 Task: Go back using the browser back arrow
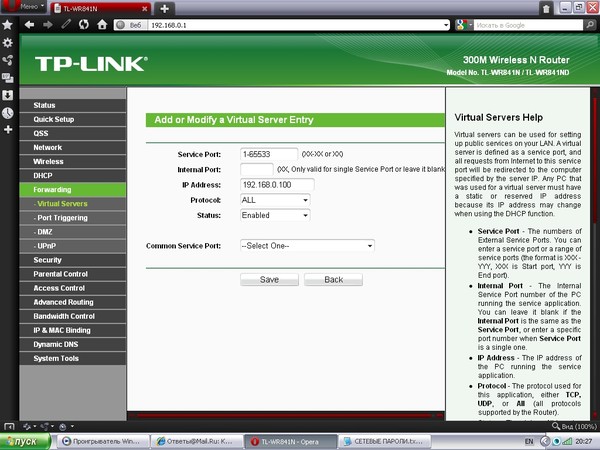[29, 25]
